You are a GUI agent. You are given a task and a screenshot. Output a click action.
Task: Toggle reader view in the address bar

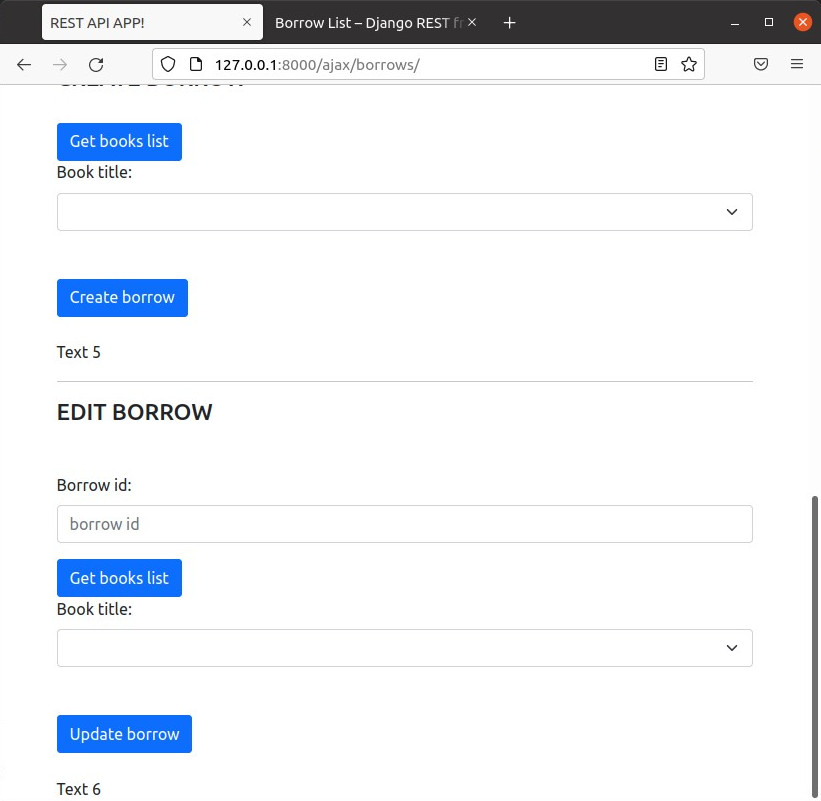coord(660,64)
